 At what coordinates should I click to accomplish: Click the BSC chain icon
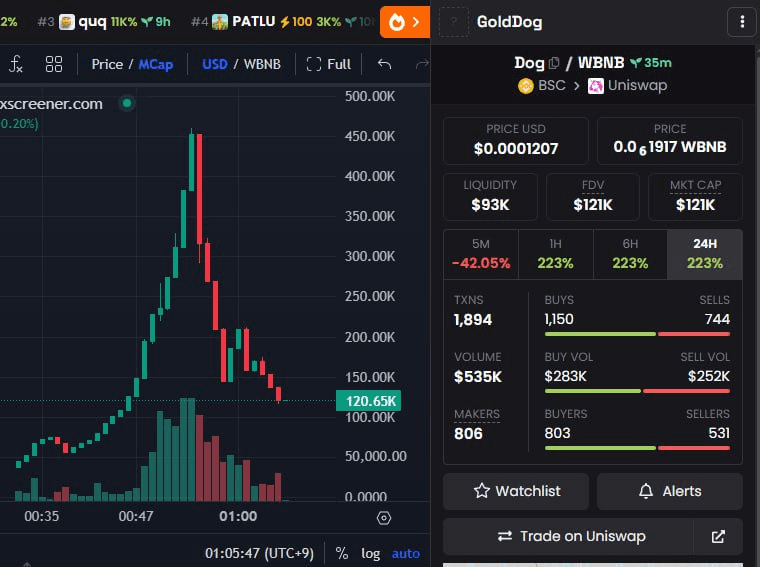point(526,86)
